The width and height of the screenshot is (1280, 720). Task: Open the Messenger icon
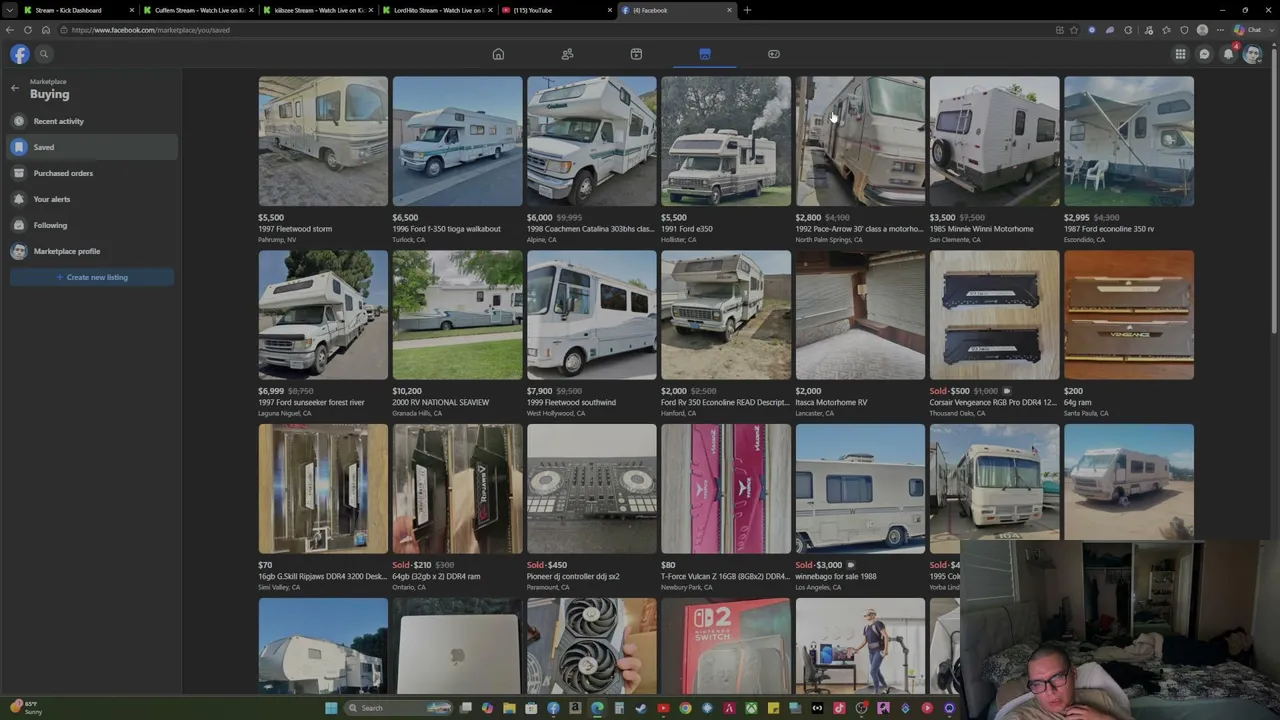1204,54
